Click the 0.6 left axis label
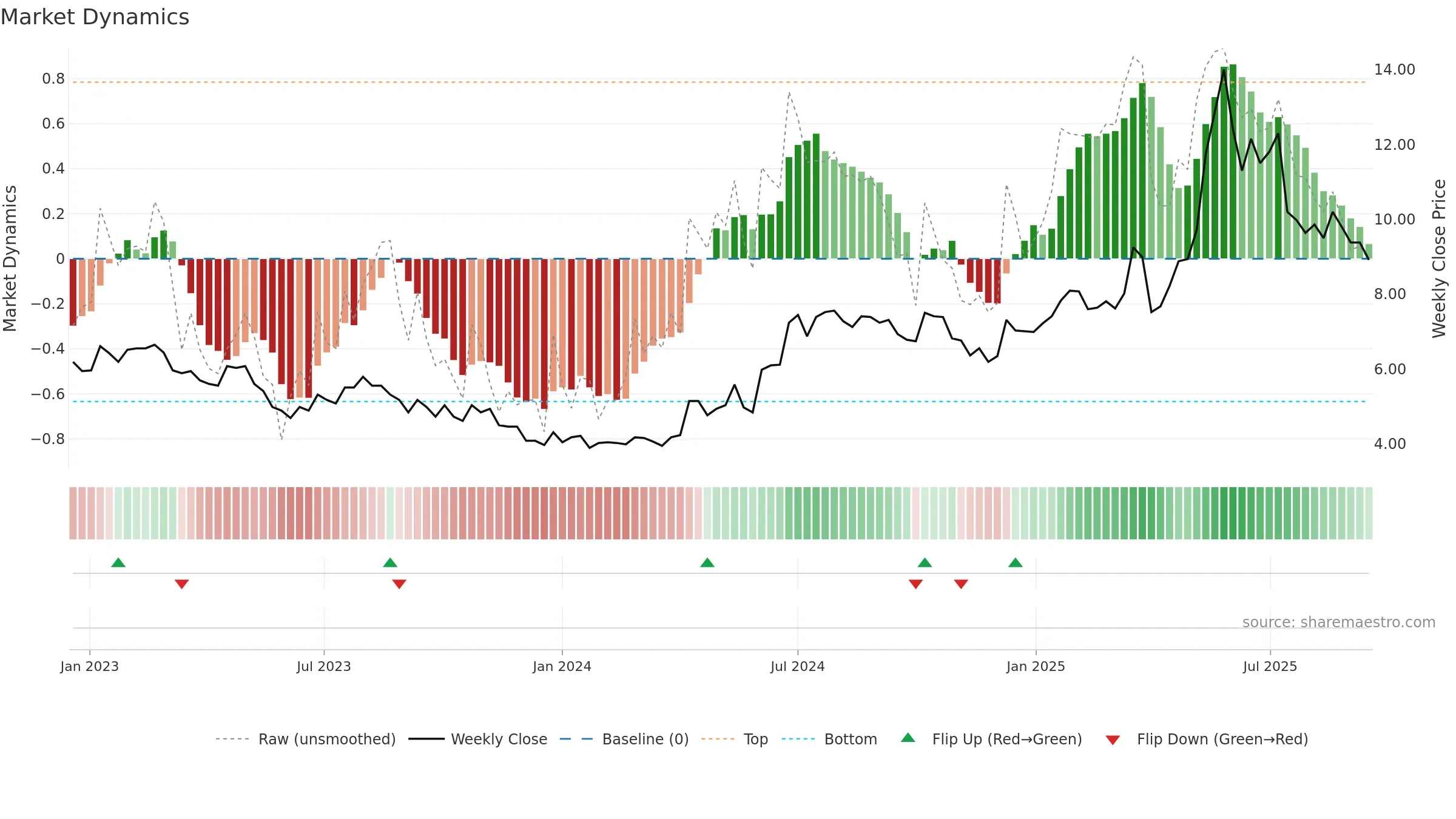Image resolution: width=1456 pixels, height=819 pixels. (x=53, y=124)
